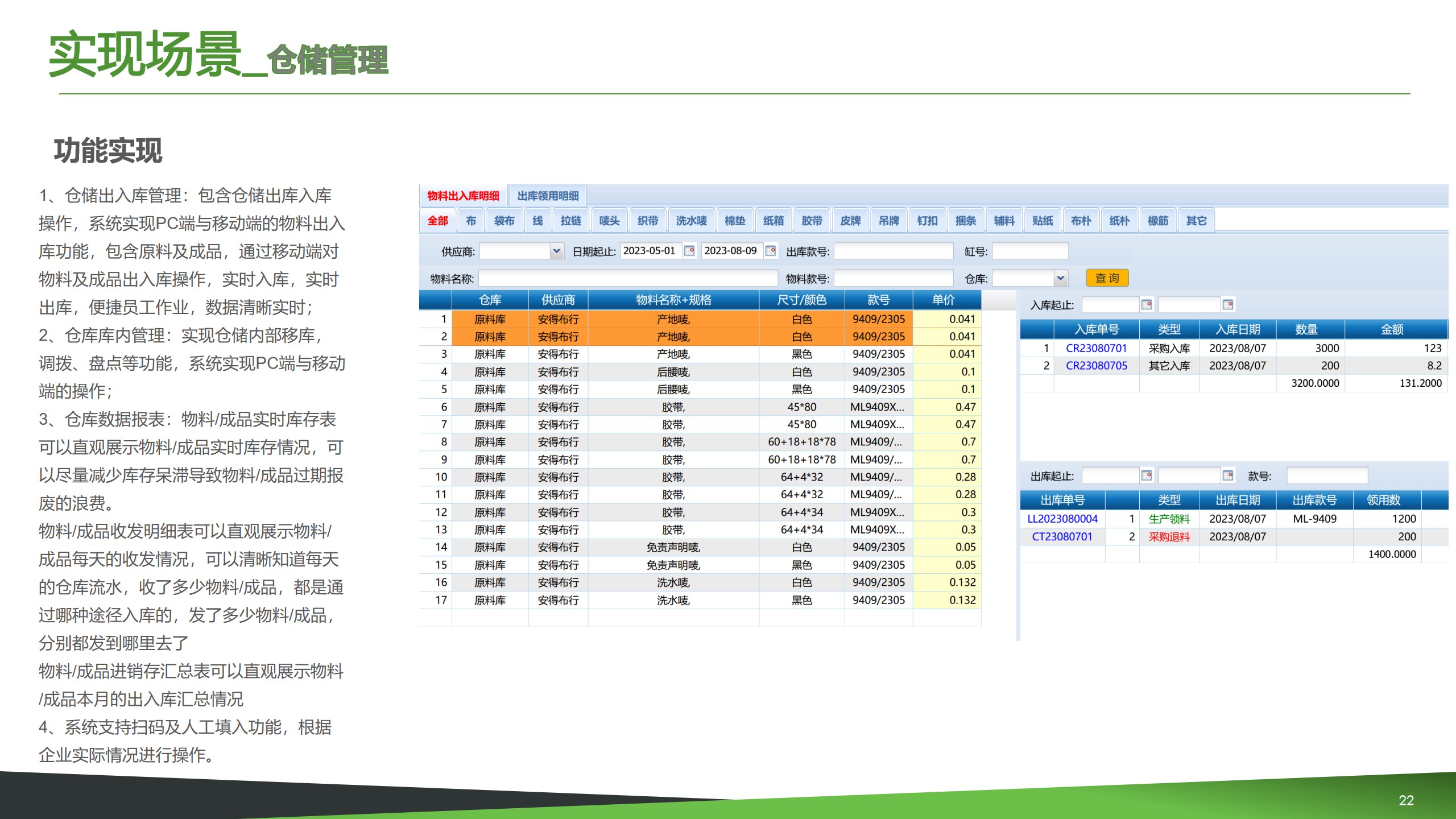Open first 入库起止 calendar picker
1456x819 pixels.
[x=1147, y=305]
